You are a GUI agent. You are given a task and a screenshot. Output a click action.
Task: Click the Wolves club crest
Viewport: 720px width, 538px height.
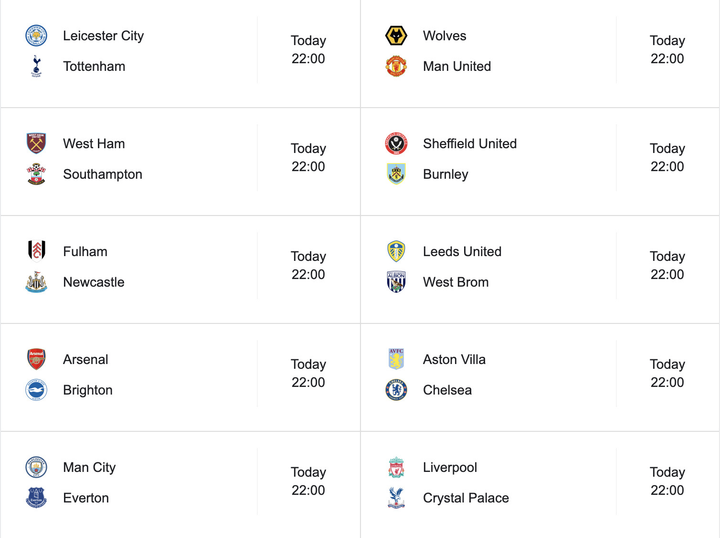click(x=396, y=36)
